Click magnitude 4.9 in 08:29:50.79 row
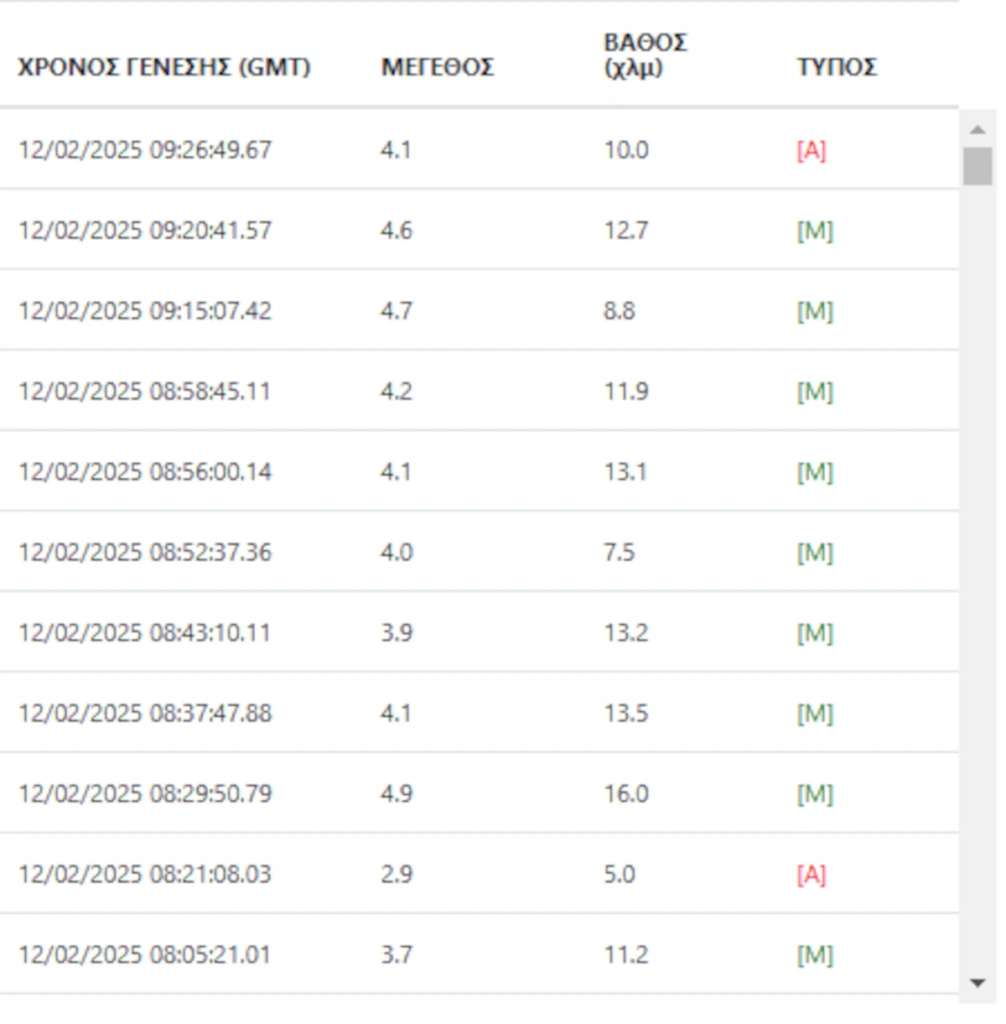Viewport: 1006px width, 1024px height. tap(396, 794)
